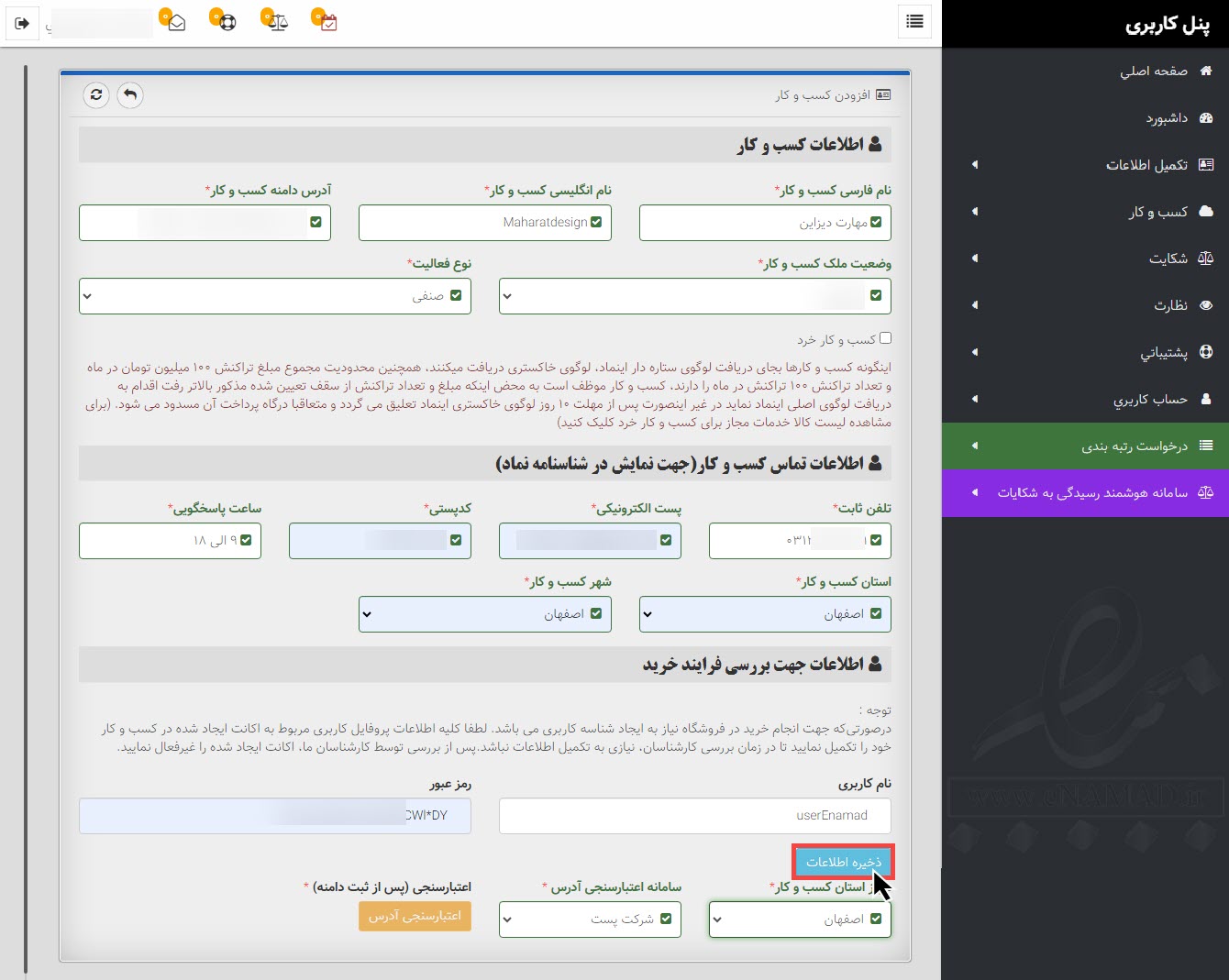Click the scale icon beside سامانه هوشمند رسیدگی
The image size is (1229, 980).
tap(1206, 492)
